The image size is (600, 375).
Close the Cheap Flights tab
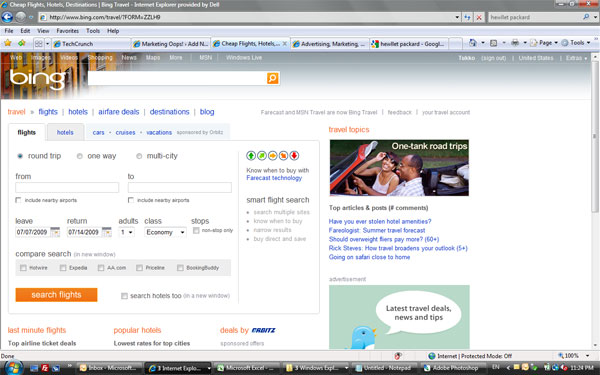pos(285,44)
